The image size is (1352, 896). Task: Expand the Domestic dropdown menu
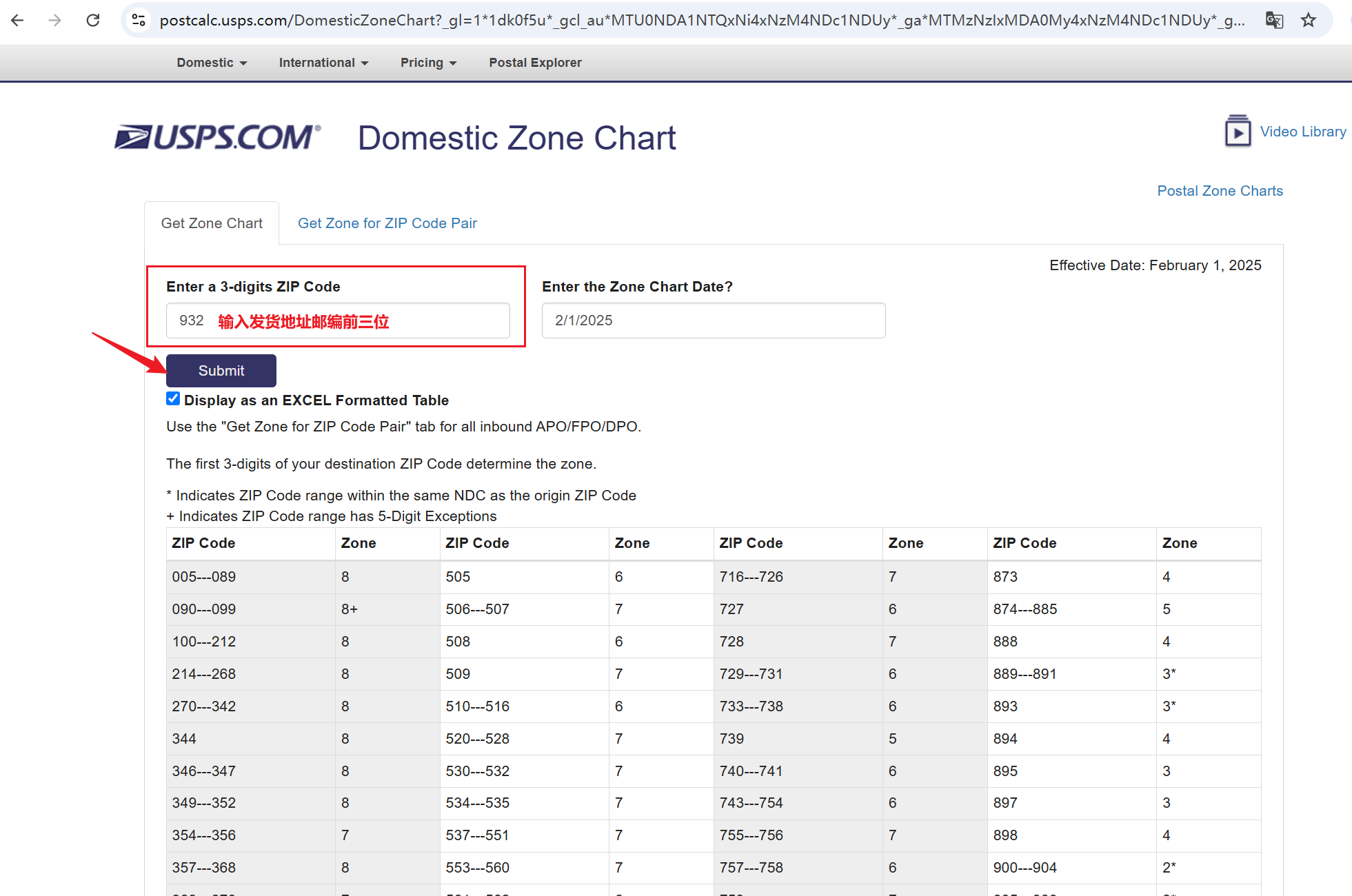pos(212,63)
